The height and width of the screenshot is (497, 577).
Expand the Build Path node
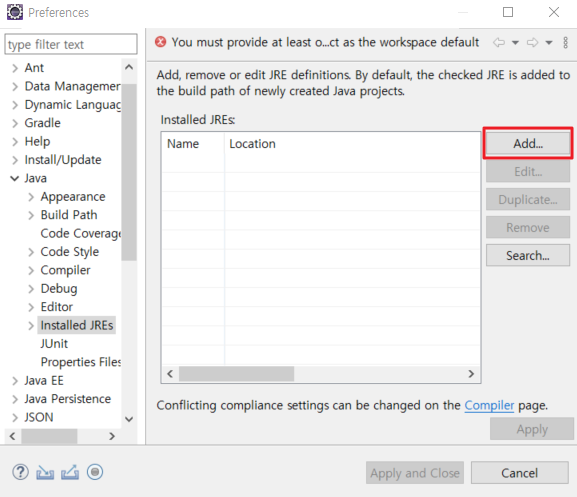pos(31,215)
